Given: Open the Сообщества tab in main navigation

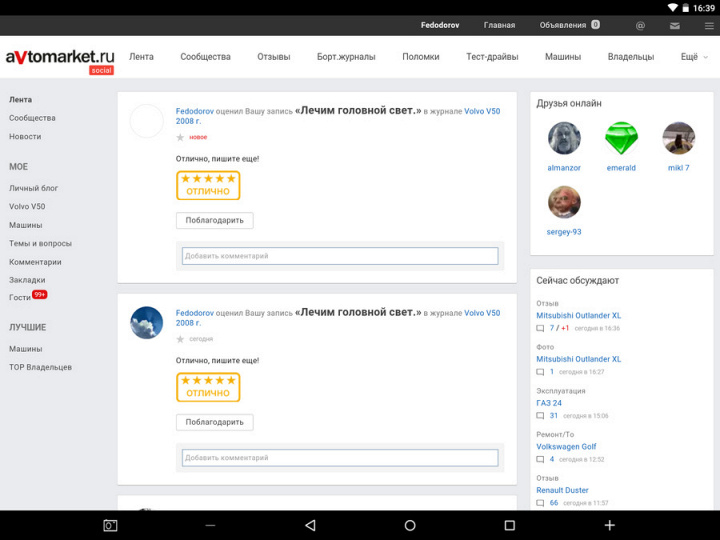Looking at the screenshot, I should [205, 57].
